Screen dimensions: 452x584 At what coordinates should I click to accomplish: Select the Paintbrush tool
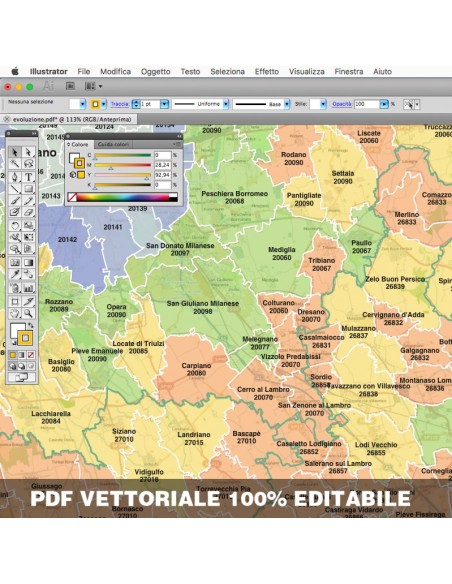coord(15,200)
